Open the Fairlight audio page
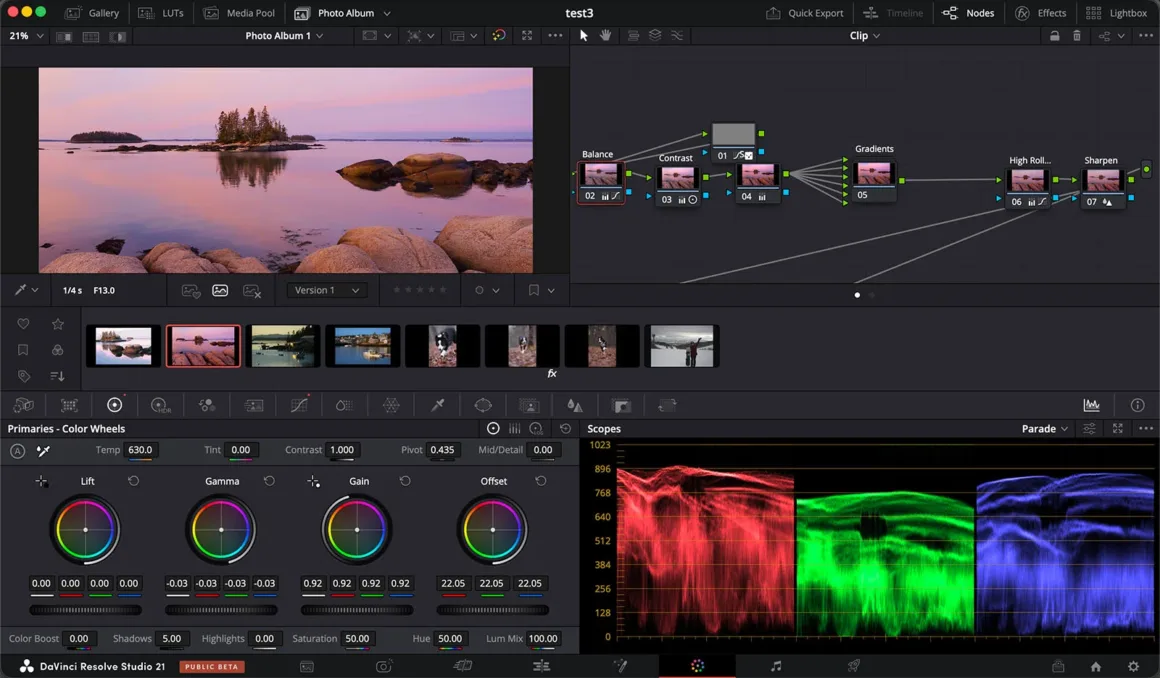The width and height of the screenshot is (1160, 678). click(x=777, y=664)
